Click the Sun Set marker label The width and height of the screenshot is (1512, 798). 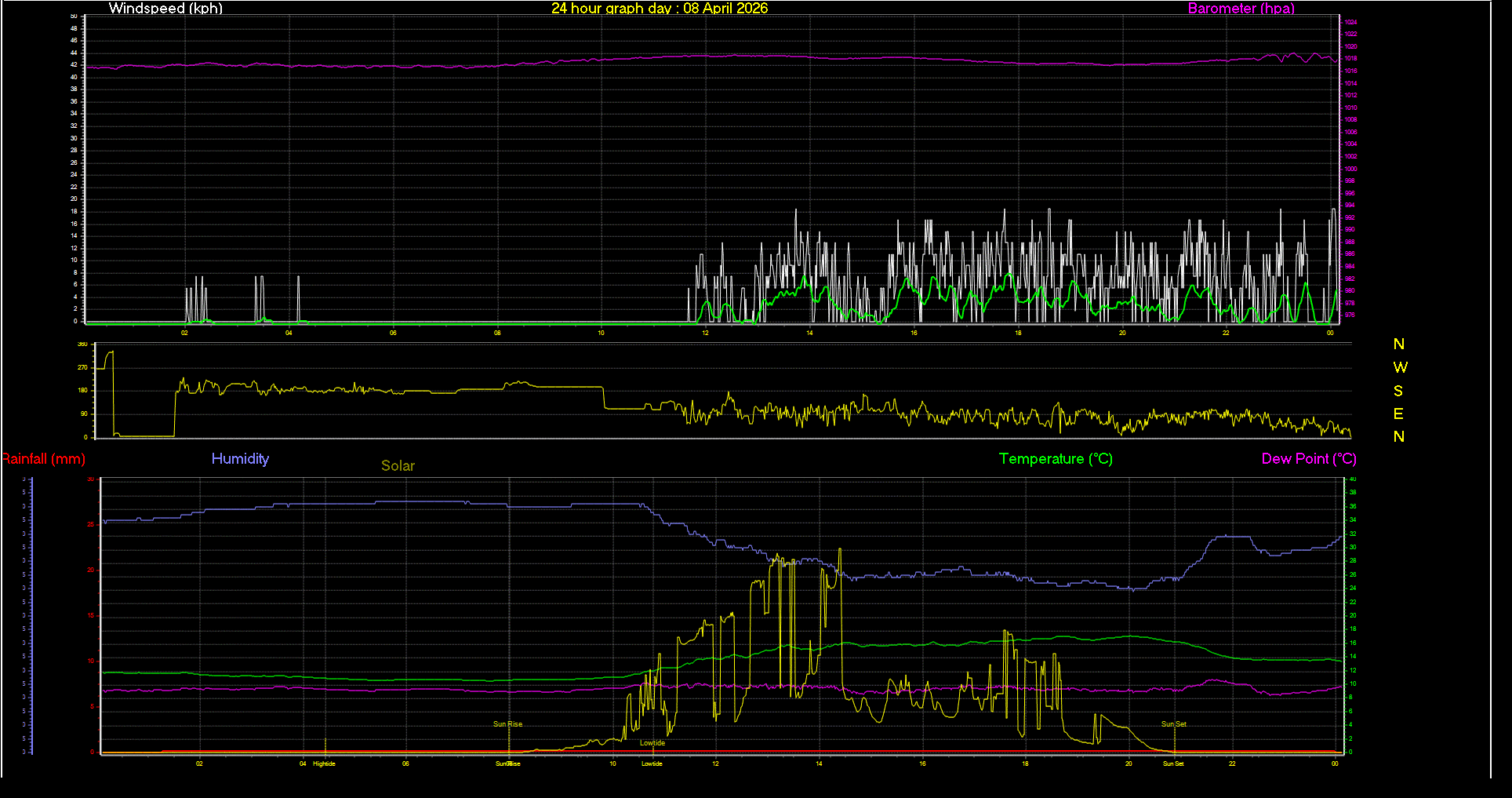click(1173, 723)
